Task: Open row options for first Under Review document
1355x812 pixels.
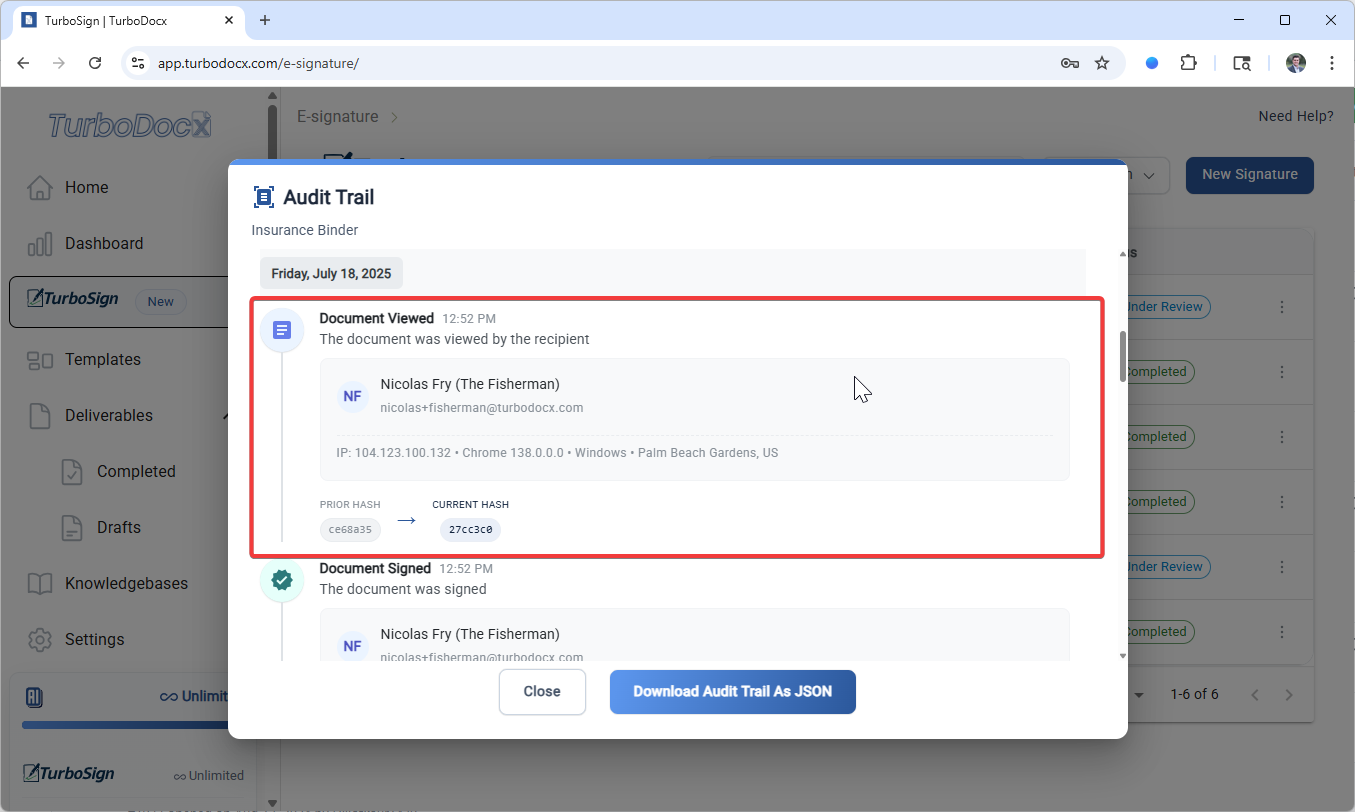Action: [x=1282, y=307]
